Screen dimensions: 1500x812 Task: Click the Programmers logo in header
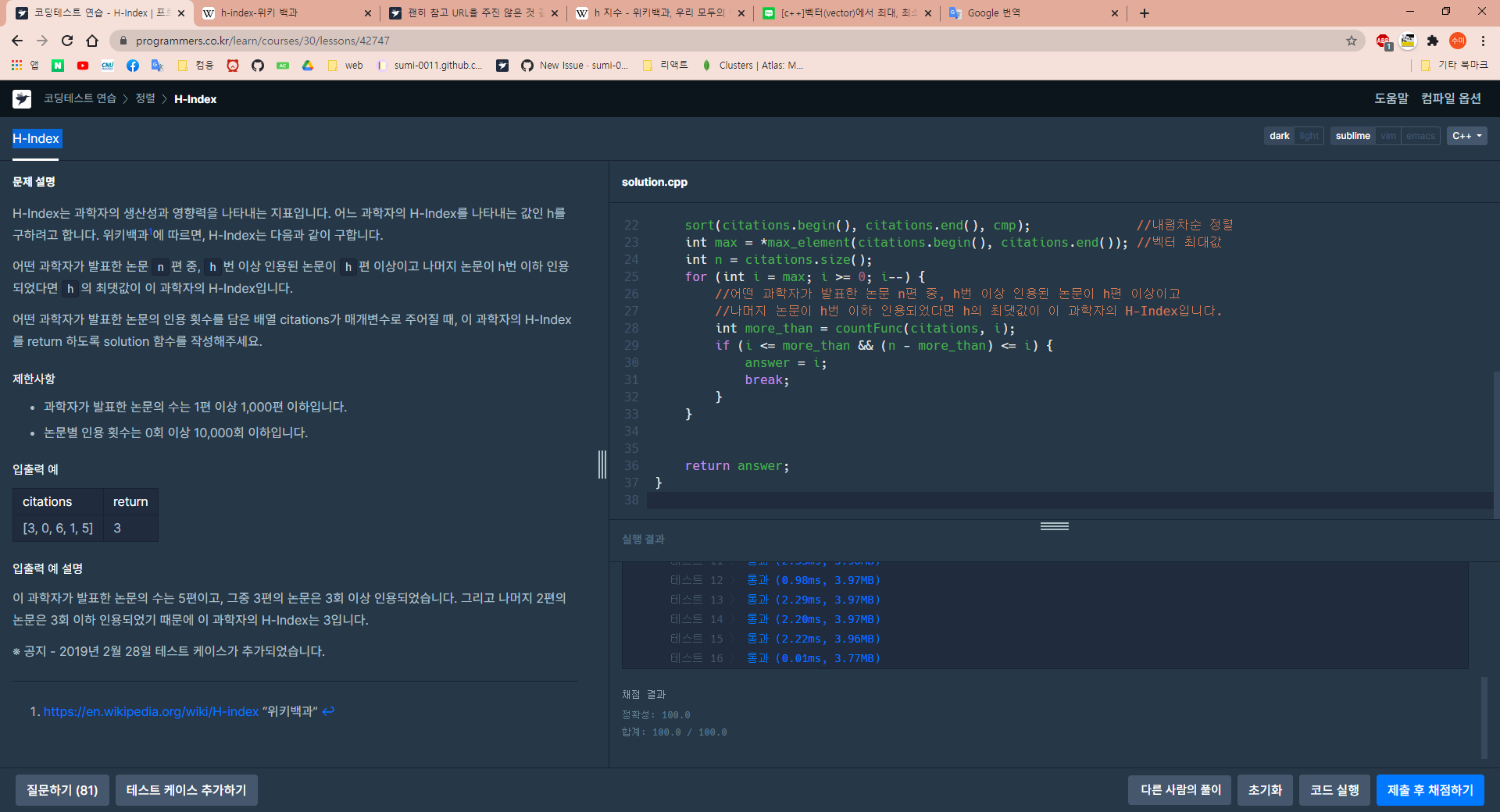click(x=22, y=98)
